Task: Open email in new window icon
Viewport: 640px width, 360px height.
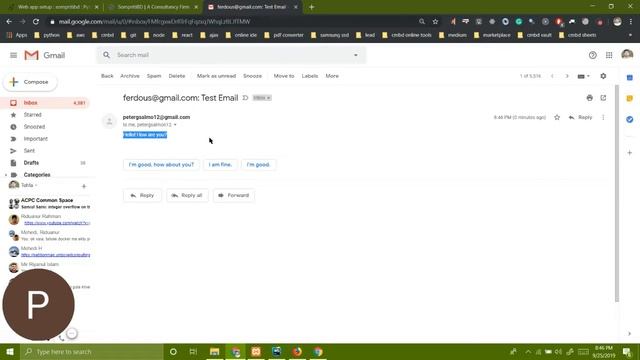Action: pos(603,98)
